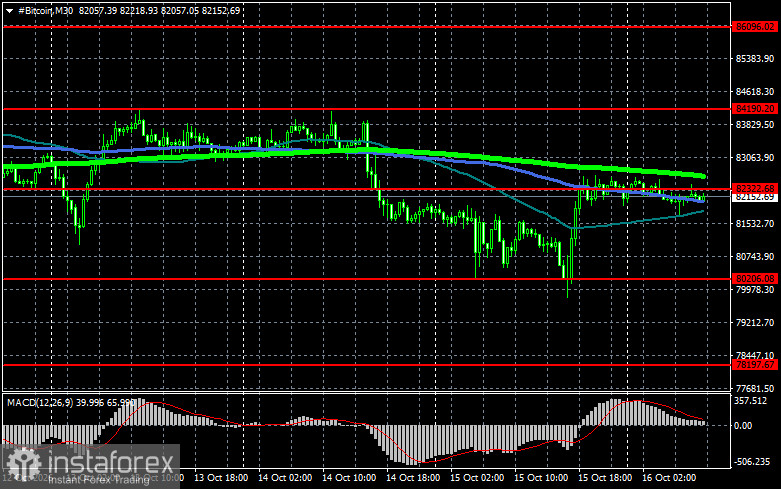The image size is (781, 489).
Task: Click the 14 Oct 10:00 time label
Action: click(349, 478)
